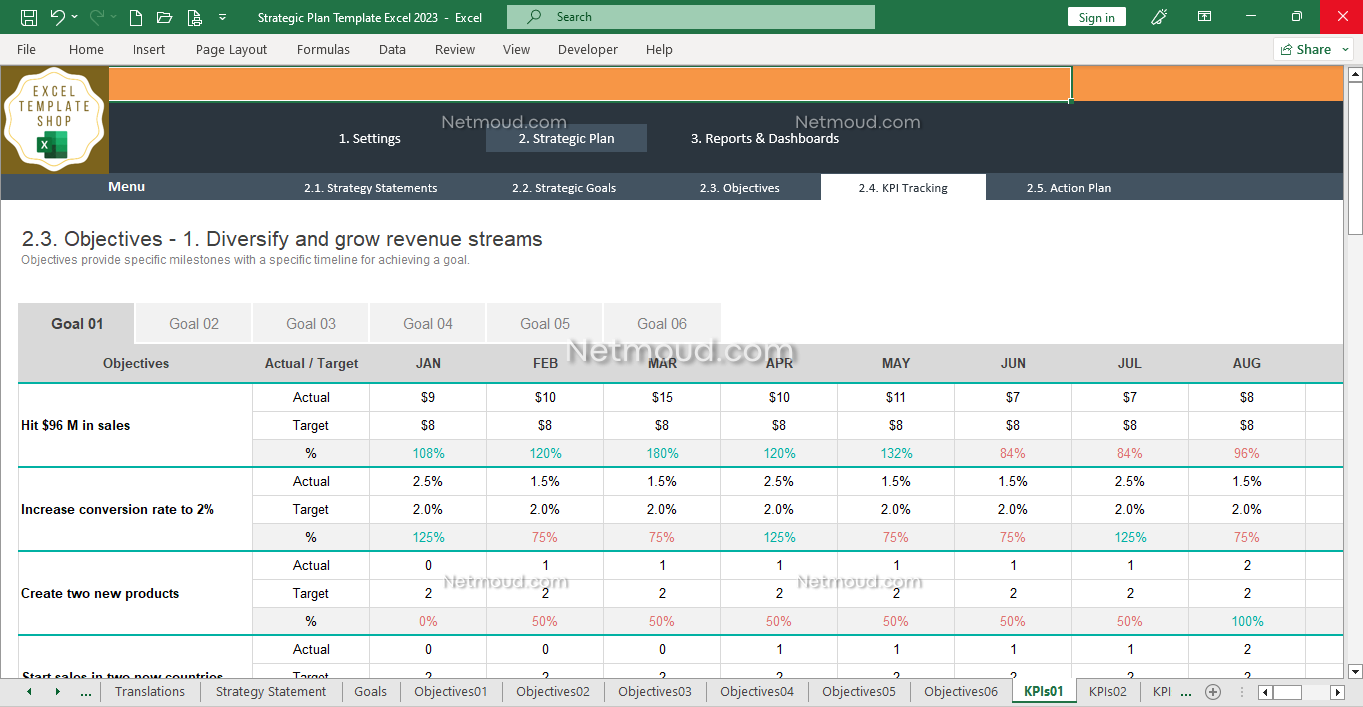1363x707 pixels.
Task: Select the 2.4. KPI Tracking tab
Action: click(x=903, y=188)
